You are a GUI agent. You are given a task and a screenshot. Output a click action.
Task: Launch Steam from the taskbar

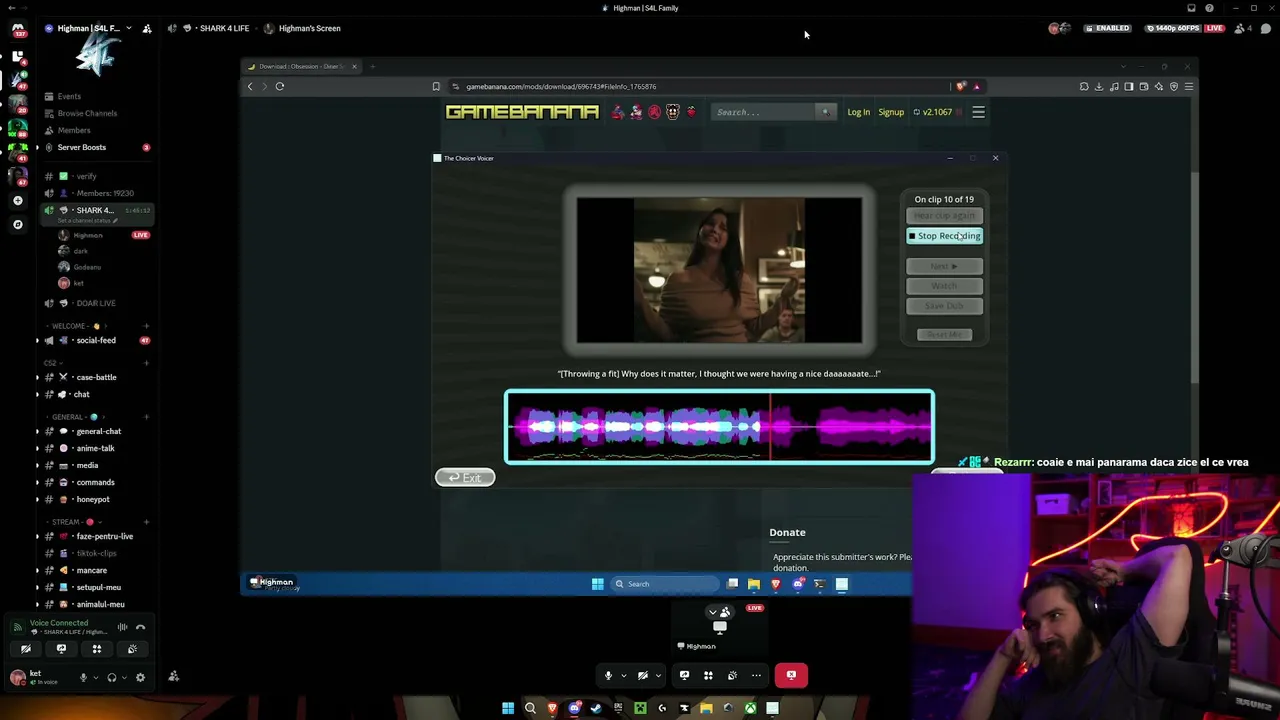(596, 708)
